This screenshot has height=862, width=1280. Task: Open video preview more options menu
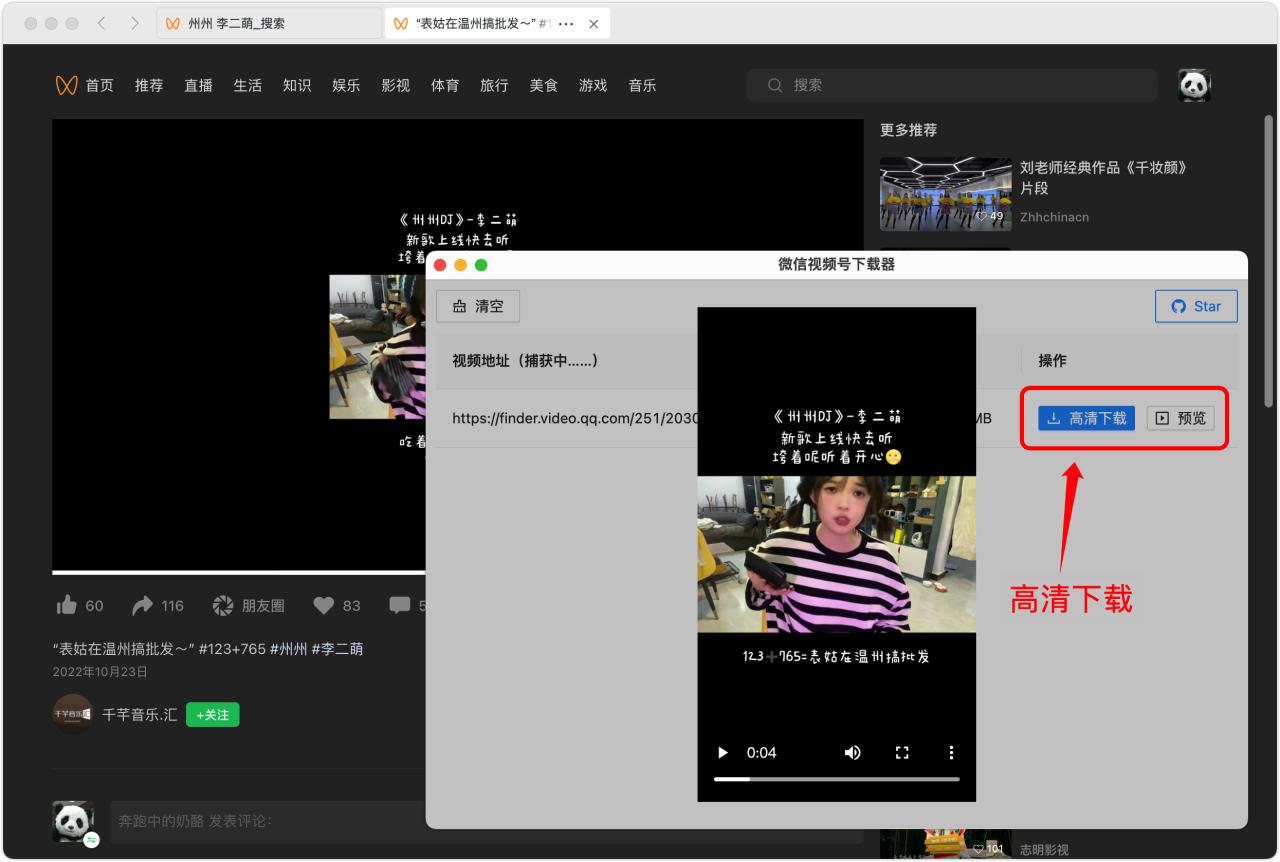951,752
